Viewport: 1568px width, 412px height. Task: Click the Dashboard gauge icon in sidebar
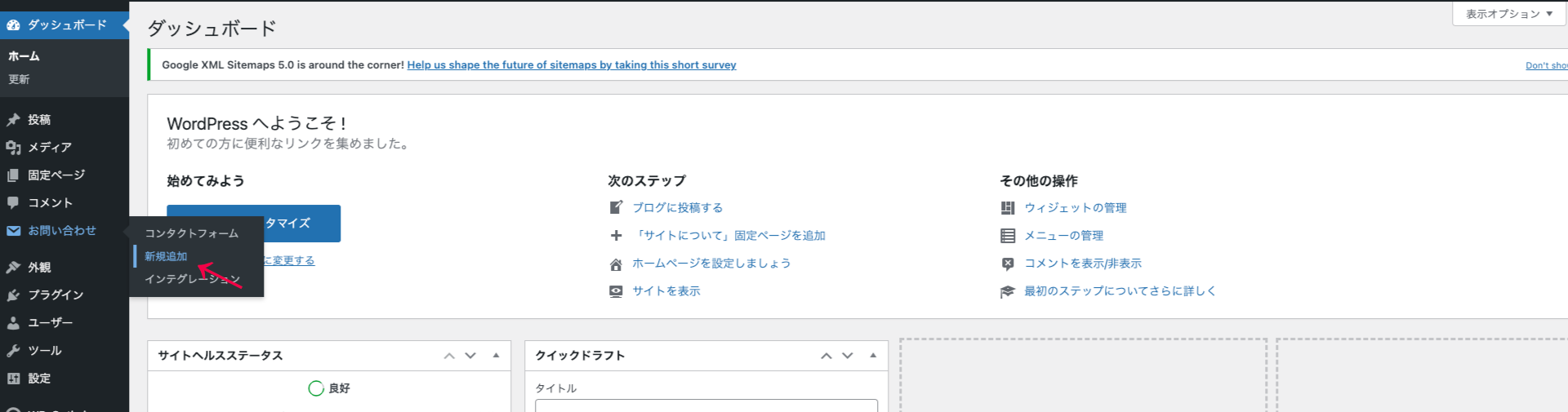pyautogui.click(x=13, y=25)
